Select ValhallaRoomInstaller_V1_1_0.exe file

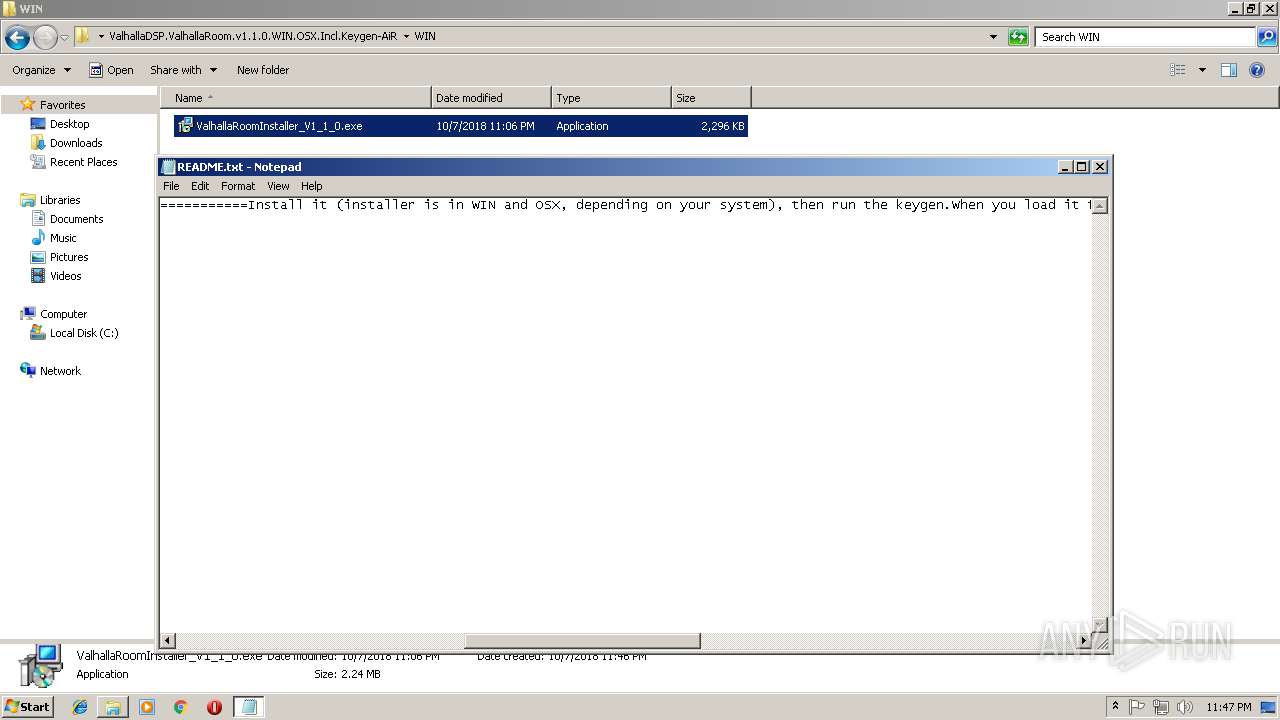pos(461,126)
